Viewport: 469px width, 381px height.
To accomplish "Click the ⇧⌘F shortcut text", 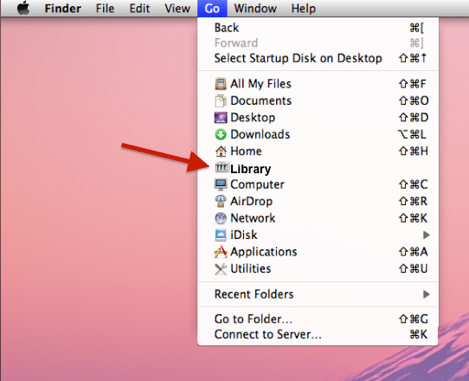I will click(413, 84).
